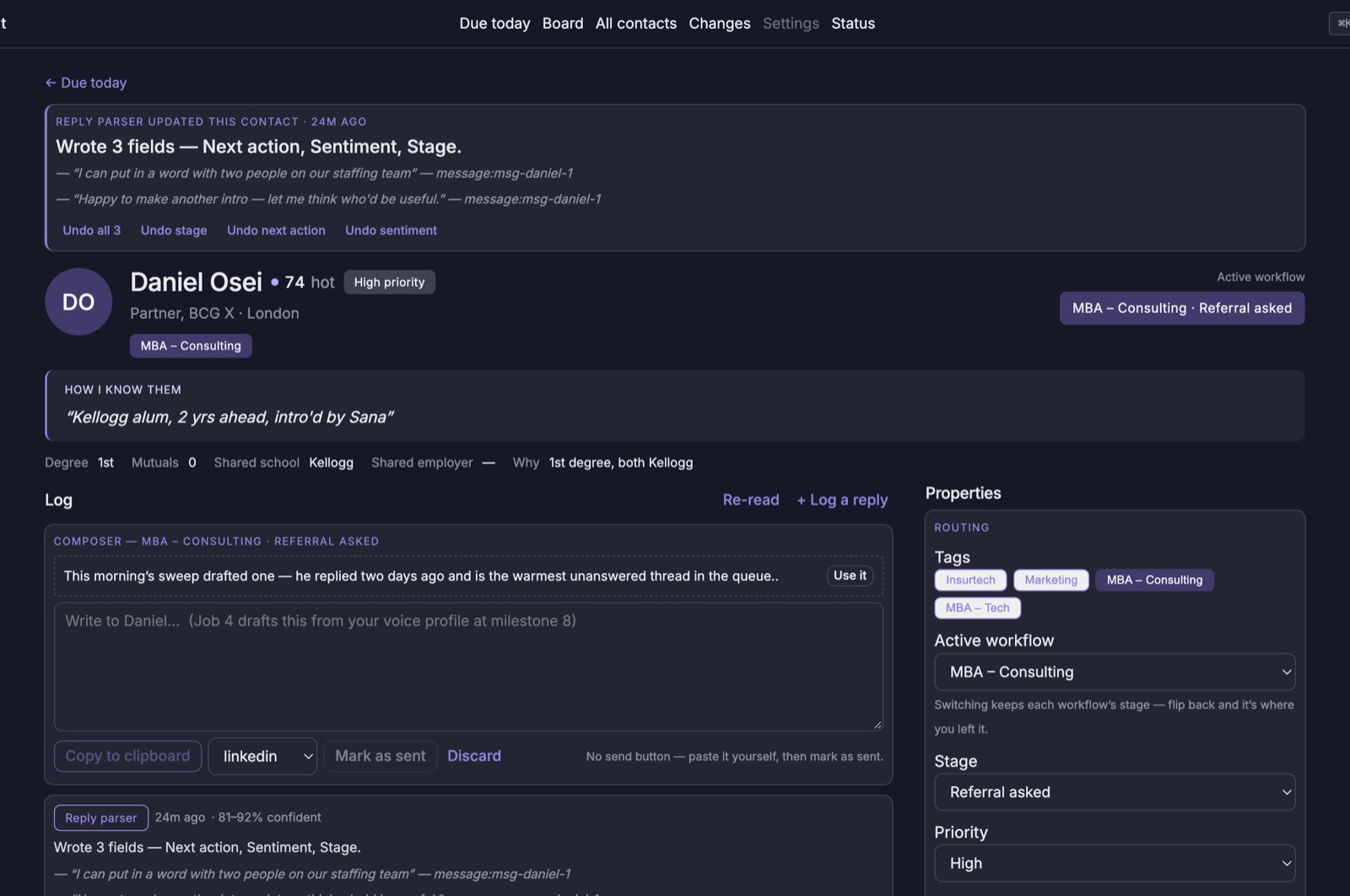The height and width of the screenshot is (896, 1350).
Task: Select the linkedin channel dropdown
Action: coord(262,756)
